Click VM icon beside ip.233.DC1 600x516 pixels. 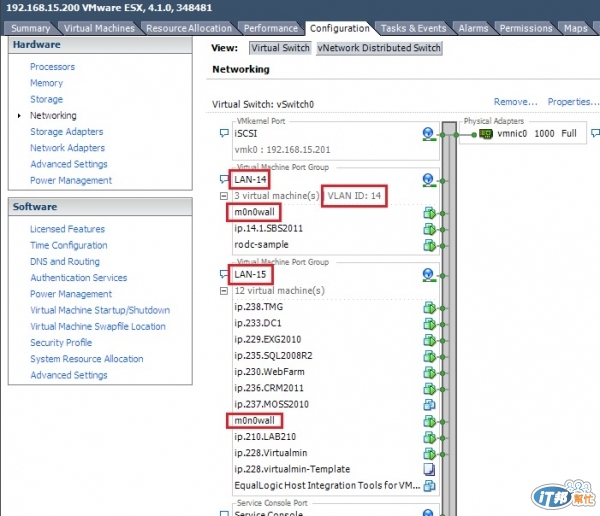coord(429,324)
